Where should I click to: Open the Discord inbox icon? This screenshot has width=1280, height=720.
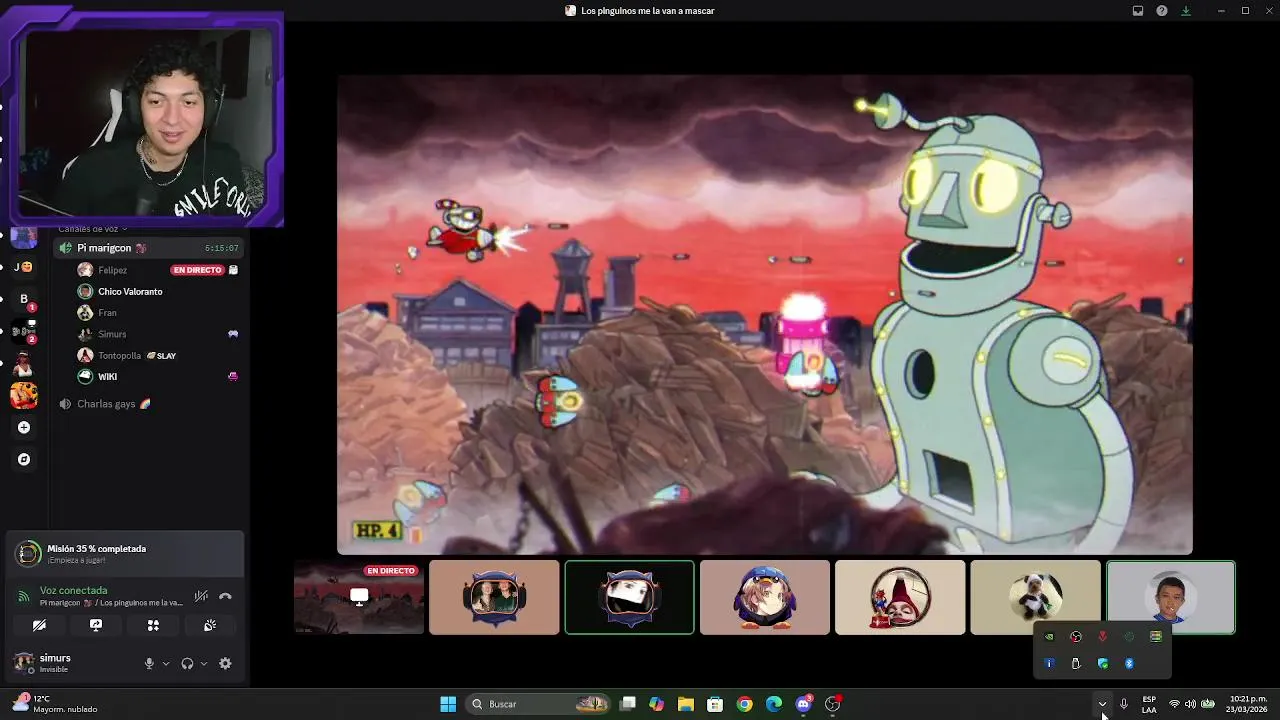click(1138, 11)
